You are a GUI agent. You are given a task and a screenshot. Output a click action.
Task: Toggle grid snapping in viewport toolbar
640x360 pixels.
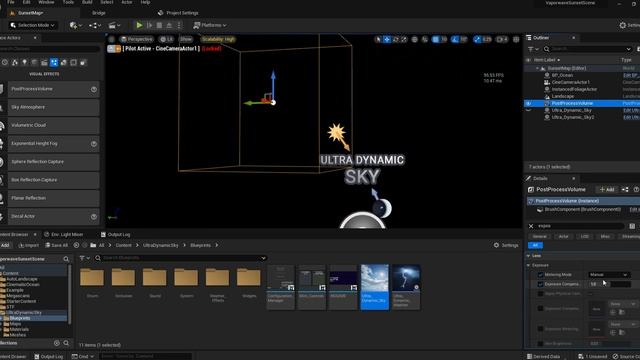pyautogui.click(x=436, y=39)
